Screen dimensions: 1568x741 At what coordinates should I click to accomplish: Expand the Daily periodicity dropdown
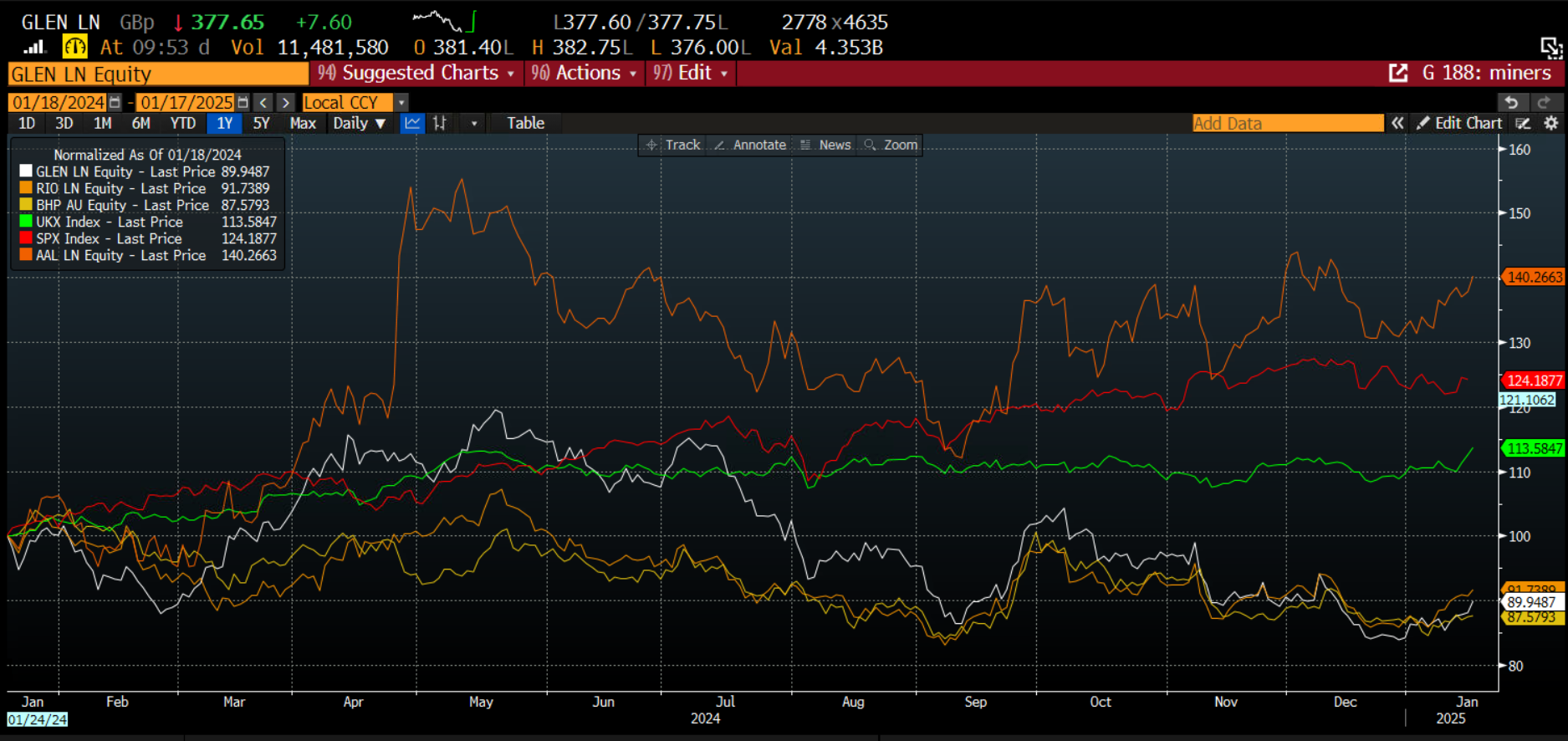tap(359, 123)
